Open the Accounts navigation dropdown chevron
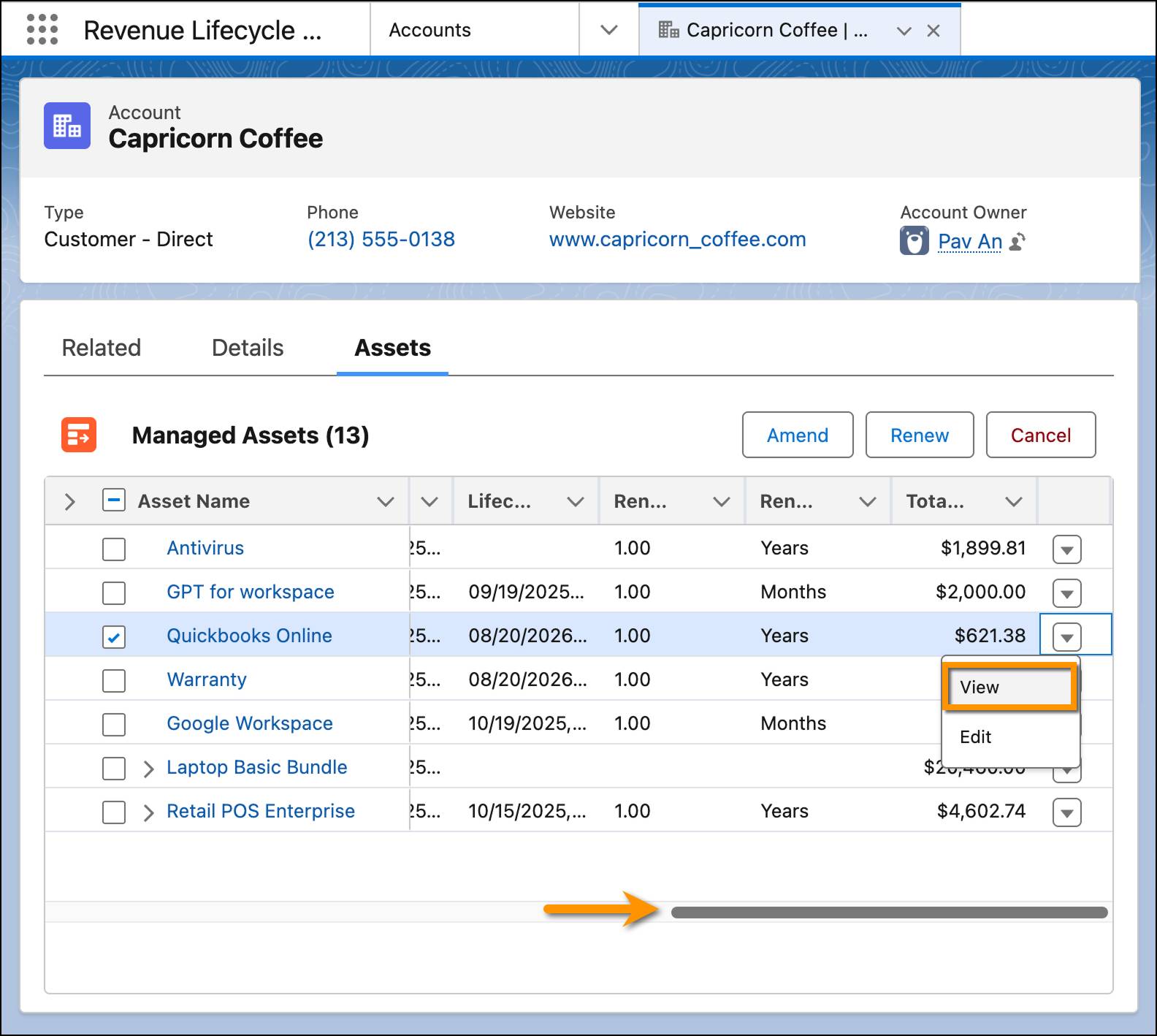Image resolution: width=1157 pixels, height=1036 pixels. (608, 30)
